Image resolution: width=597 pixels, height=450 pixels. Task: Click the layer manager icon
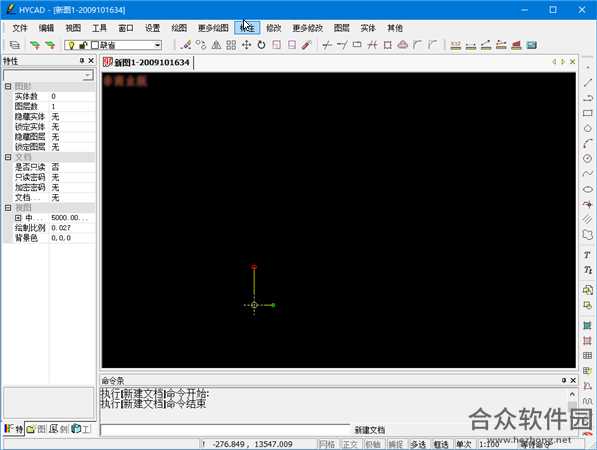tap(14, 45)
